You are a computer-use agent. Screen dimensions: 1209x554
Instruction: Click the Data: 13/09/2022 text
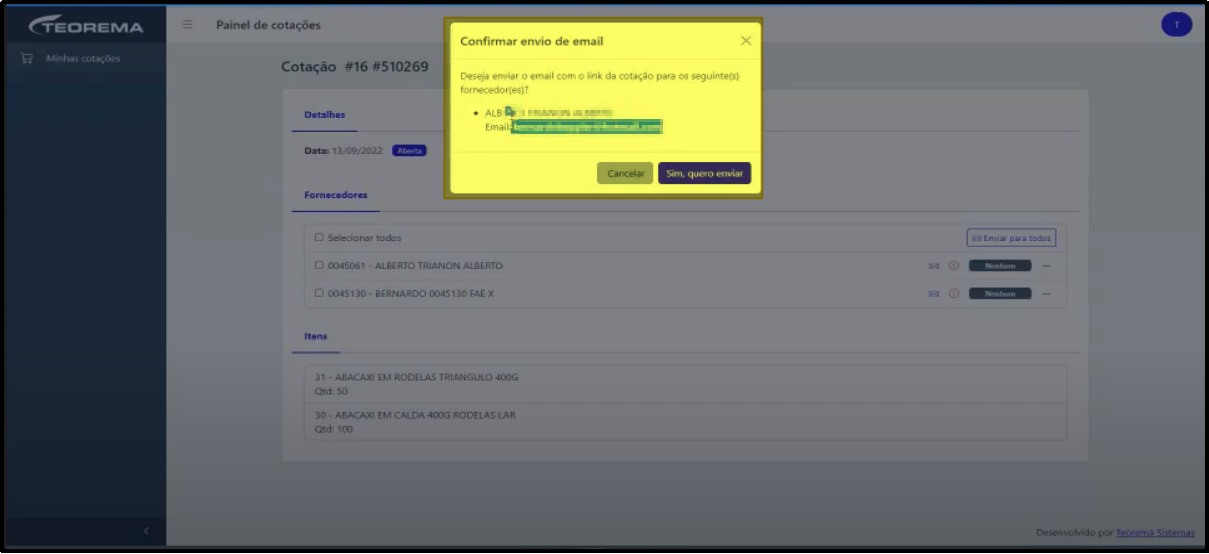tap(345, 151)
